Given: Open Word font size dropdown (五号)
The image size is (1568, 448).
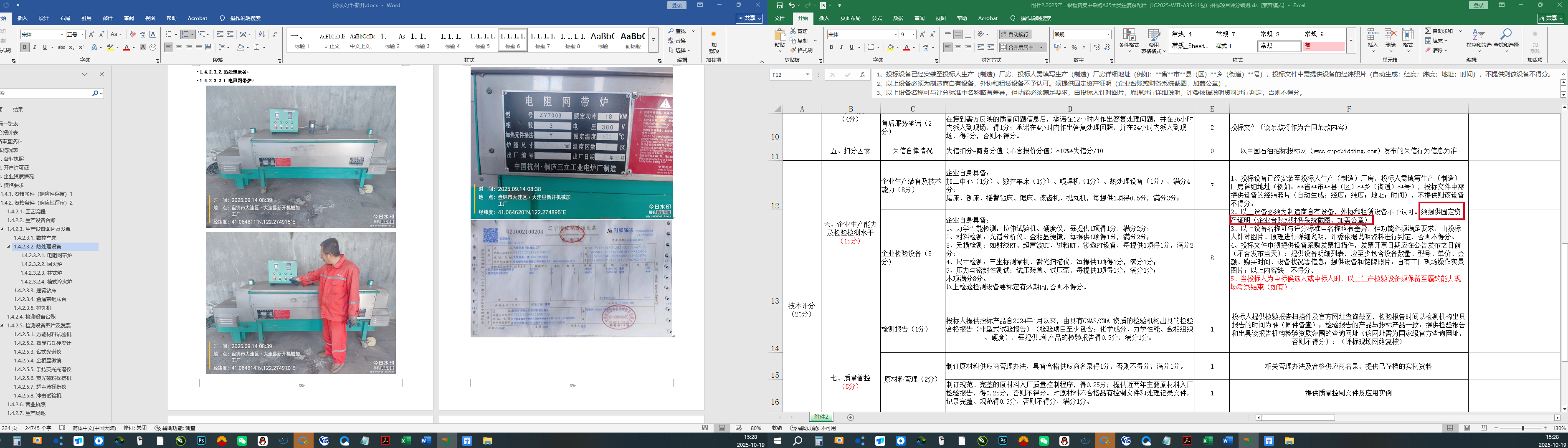Looking at the screenshot, I should coord(81,35).
